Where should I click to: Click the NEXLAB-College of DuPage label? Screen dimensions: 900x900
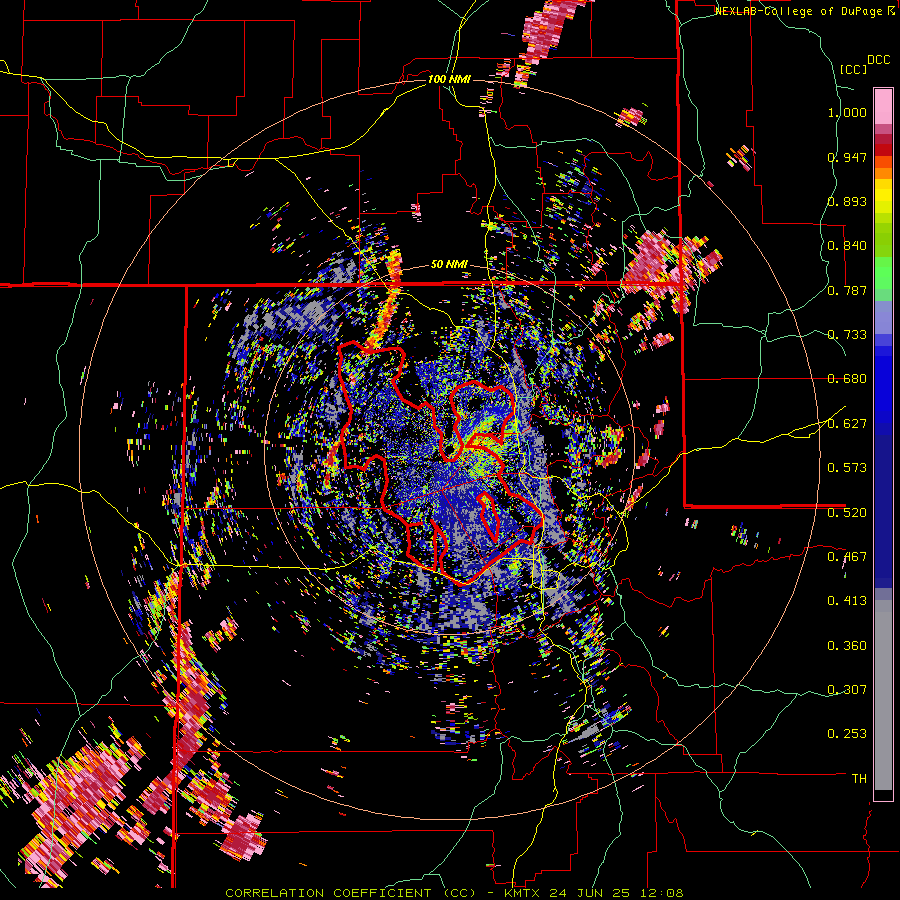tap(800, 11)
